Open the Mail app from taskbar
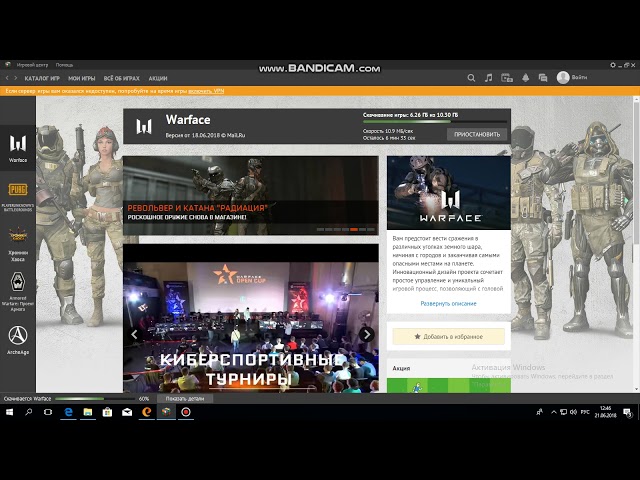640x480 pixels. click(x=127, y=412)
